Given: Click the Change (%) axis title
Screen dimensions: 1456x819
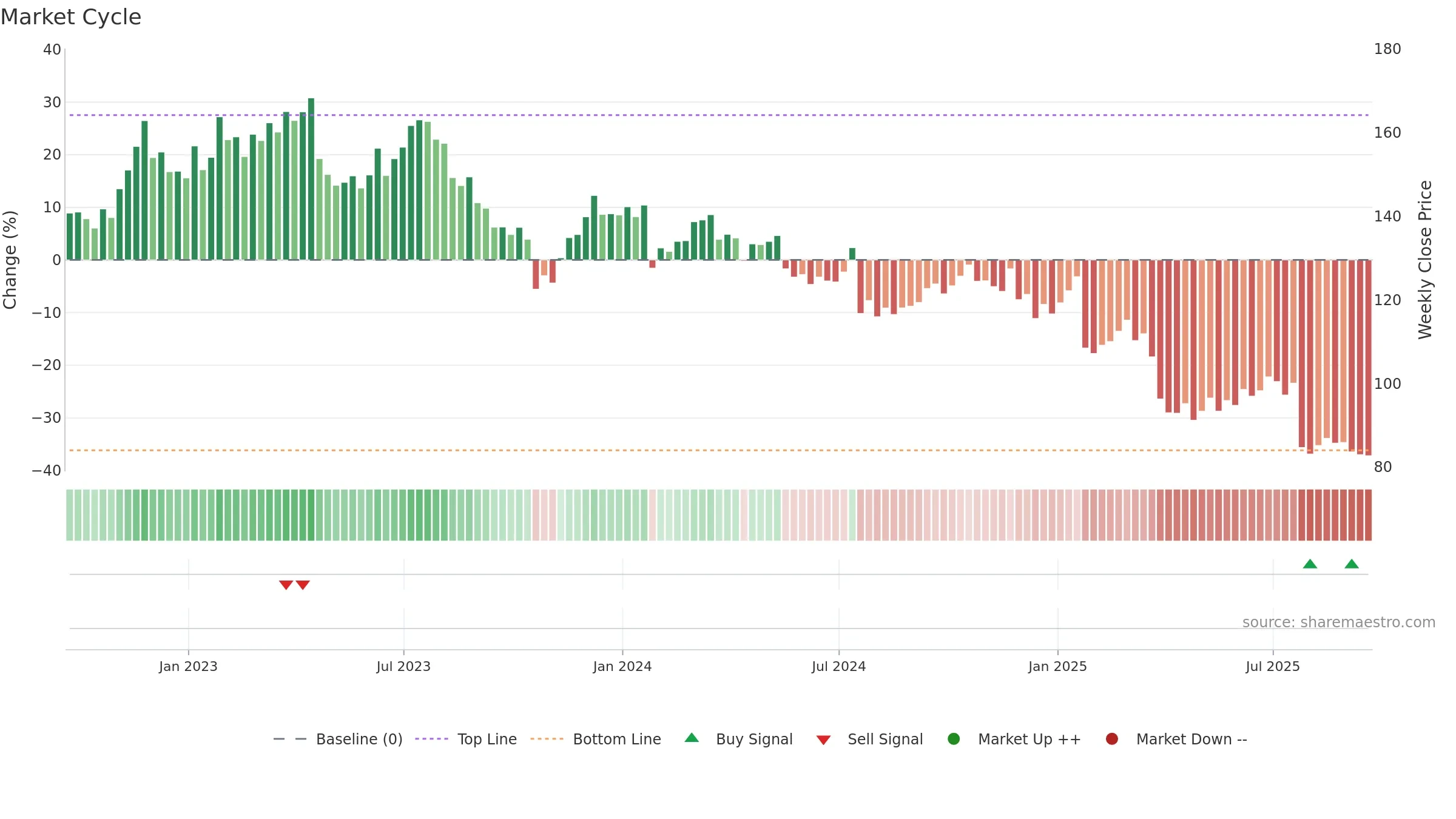Looking at the screenshot, I should point(10,260).
